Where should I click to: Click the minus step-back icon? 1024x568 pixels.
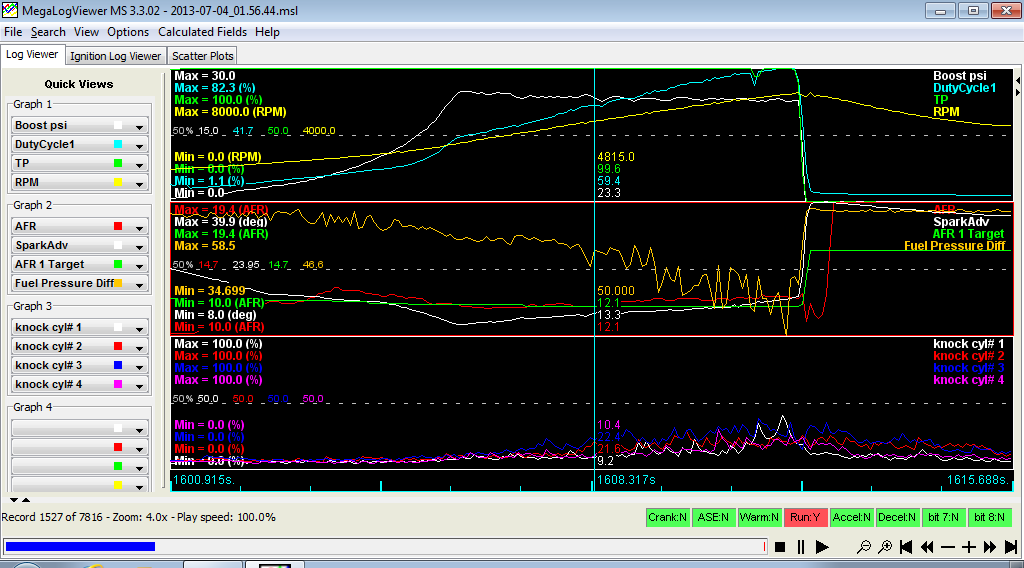948,547
